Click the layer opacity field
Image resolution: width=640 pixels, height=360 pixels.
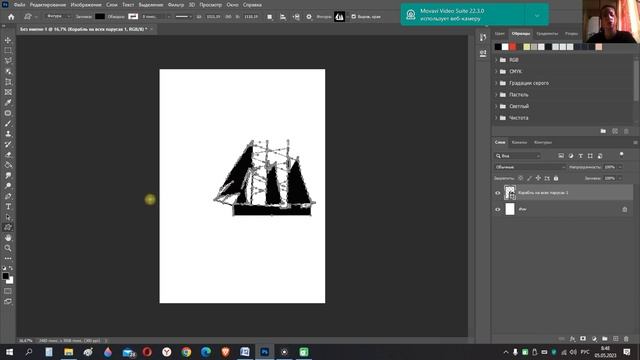point(610,167)
